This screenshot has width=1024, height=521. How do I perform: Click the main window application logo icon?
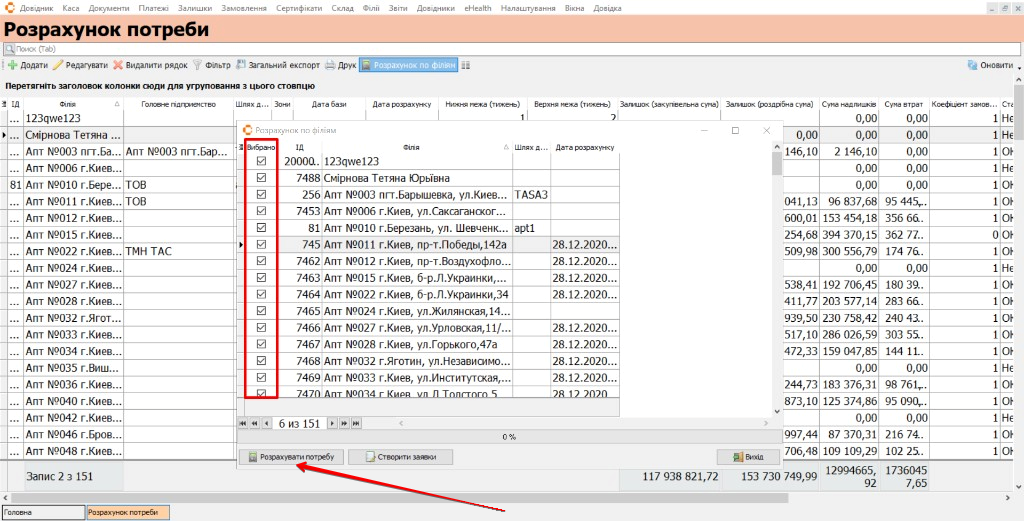(x=8, y=8)
